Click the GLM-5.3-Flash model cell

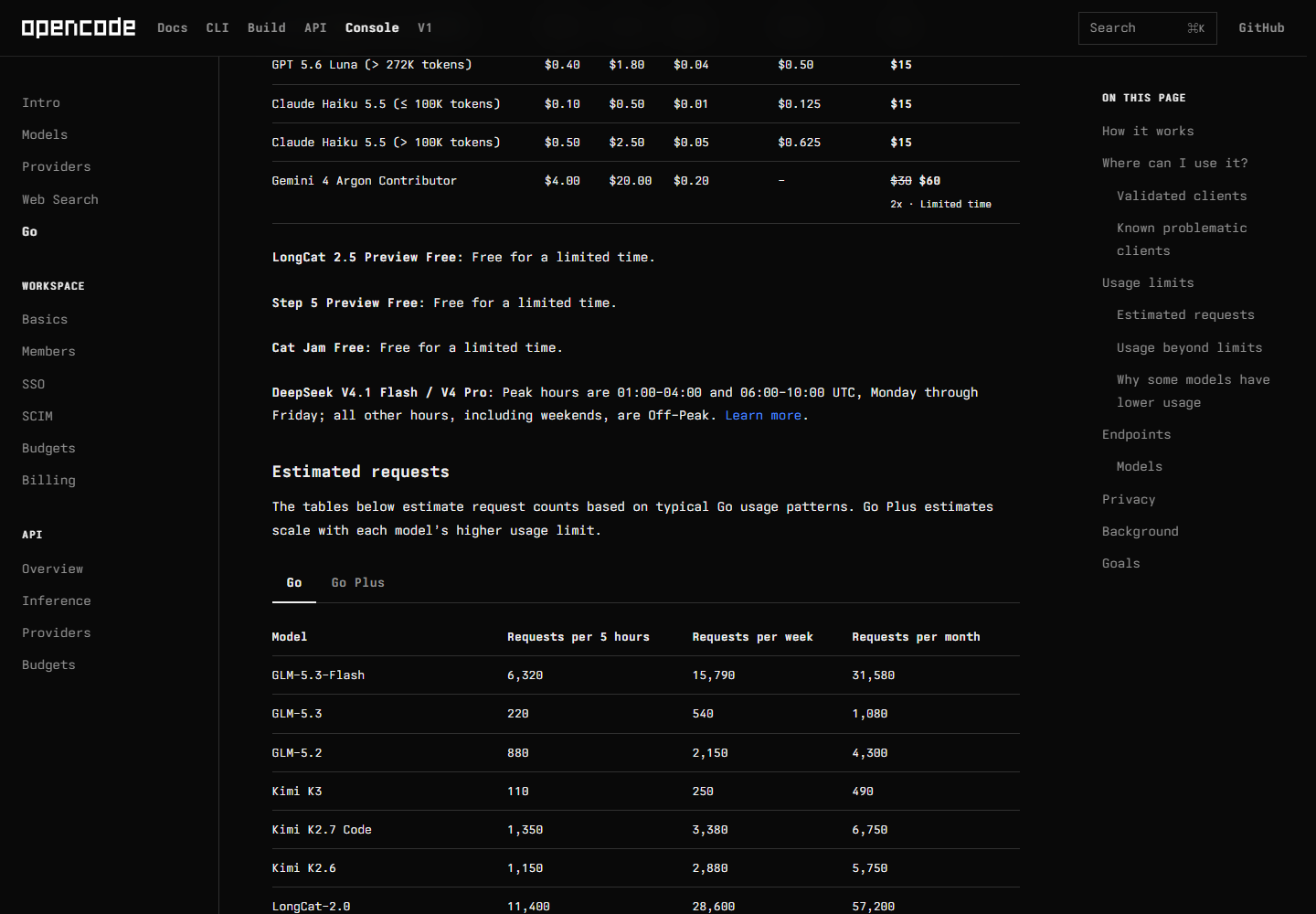[318, 675]
